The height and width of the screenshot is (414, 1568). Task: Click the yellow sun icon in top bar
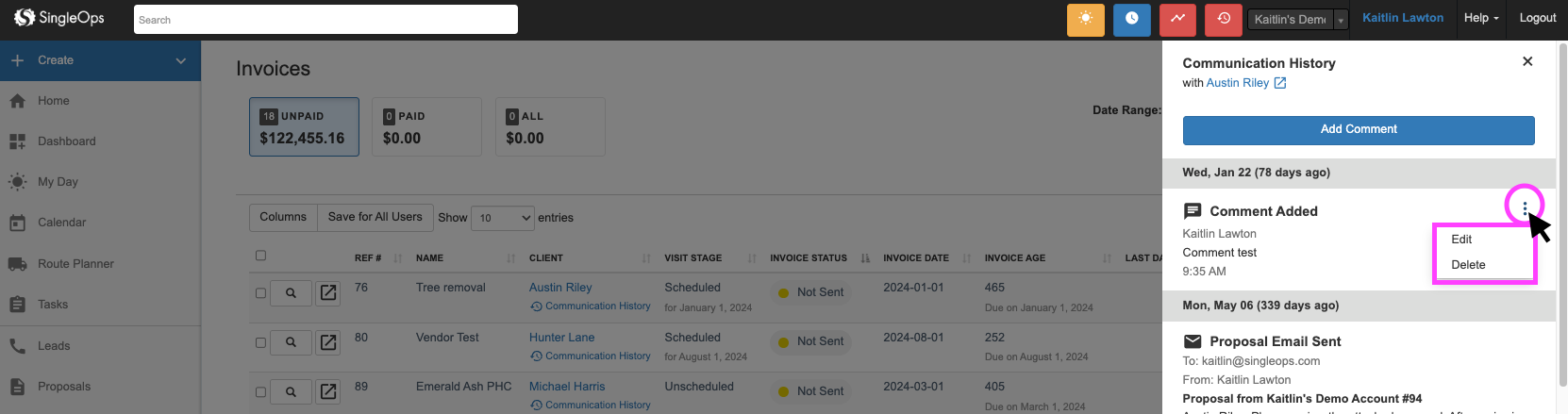click(x=1085, y=19)
